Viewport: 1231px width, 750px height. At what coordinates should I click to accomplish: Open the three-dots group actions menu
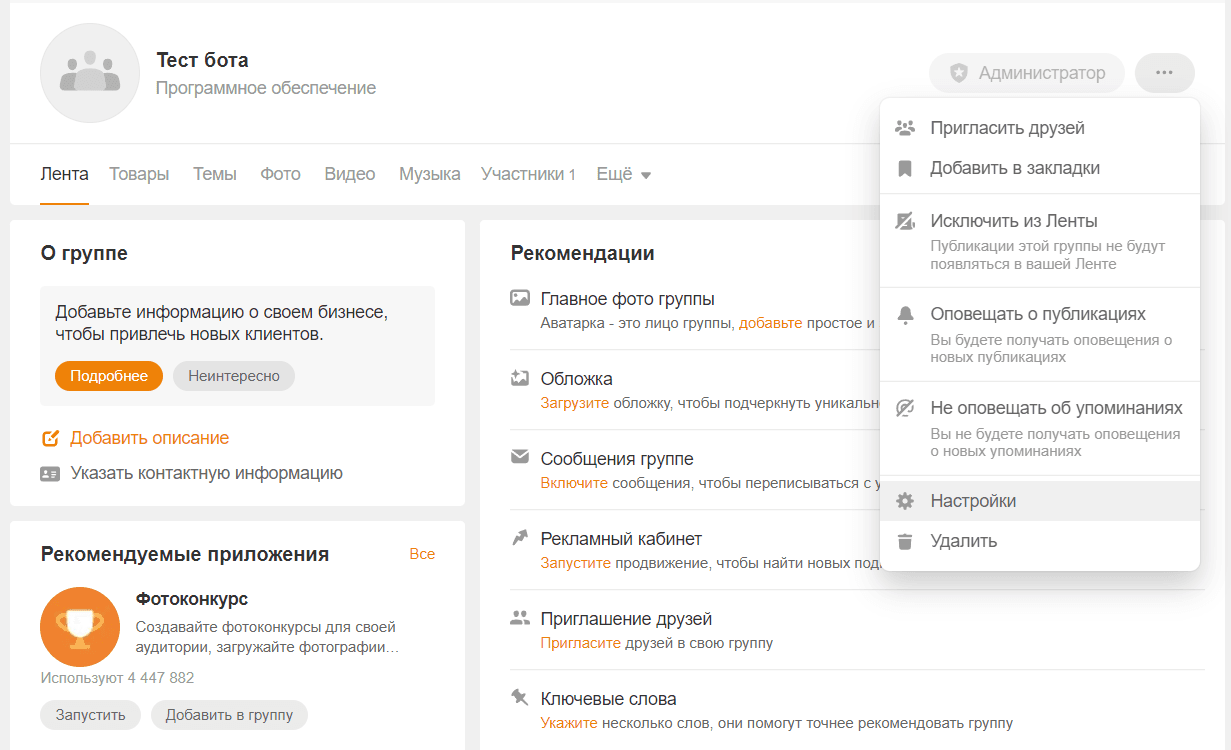[x=1164, y=73]
